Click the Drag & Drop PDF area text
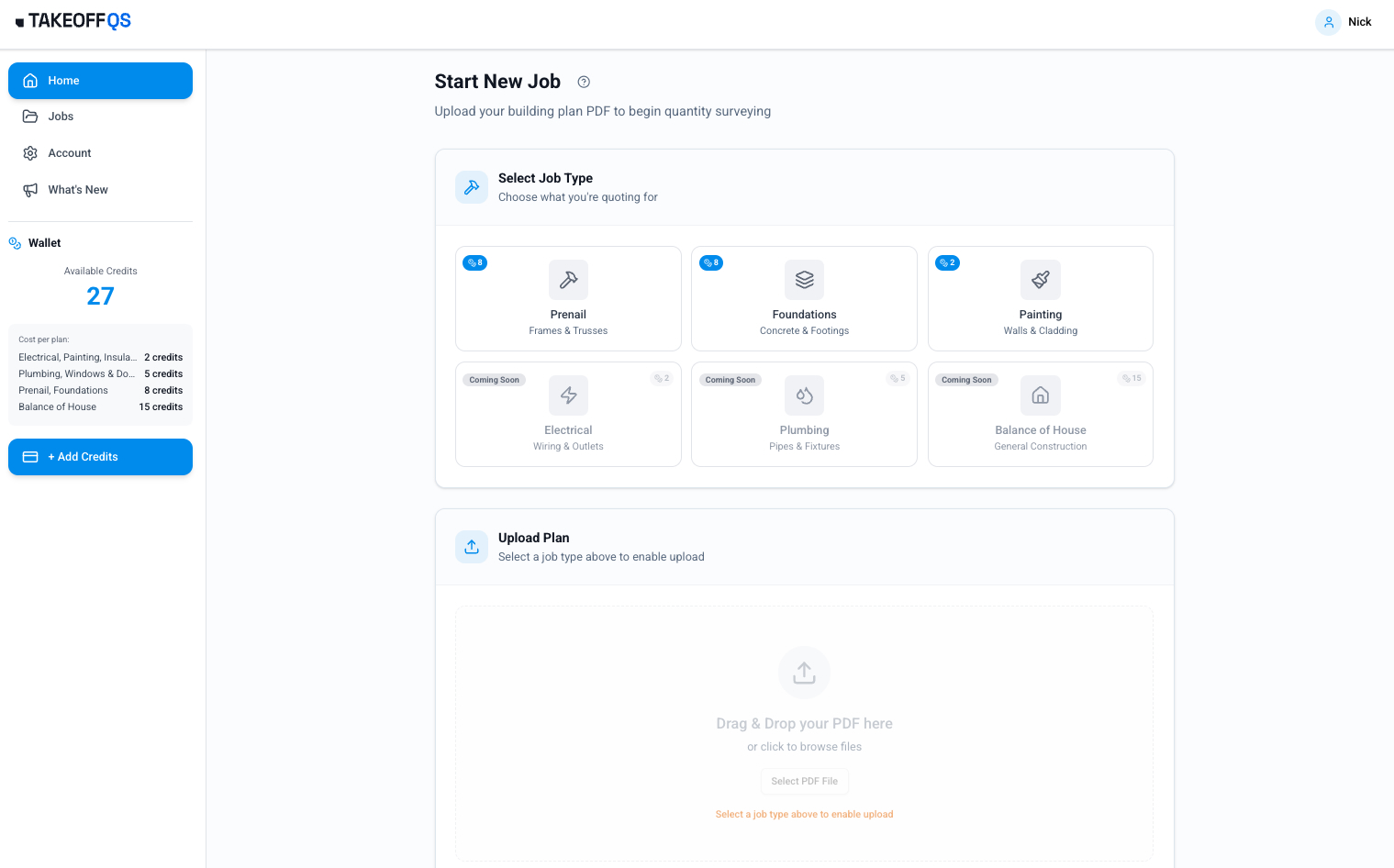 coord(804,724)
